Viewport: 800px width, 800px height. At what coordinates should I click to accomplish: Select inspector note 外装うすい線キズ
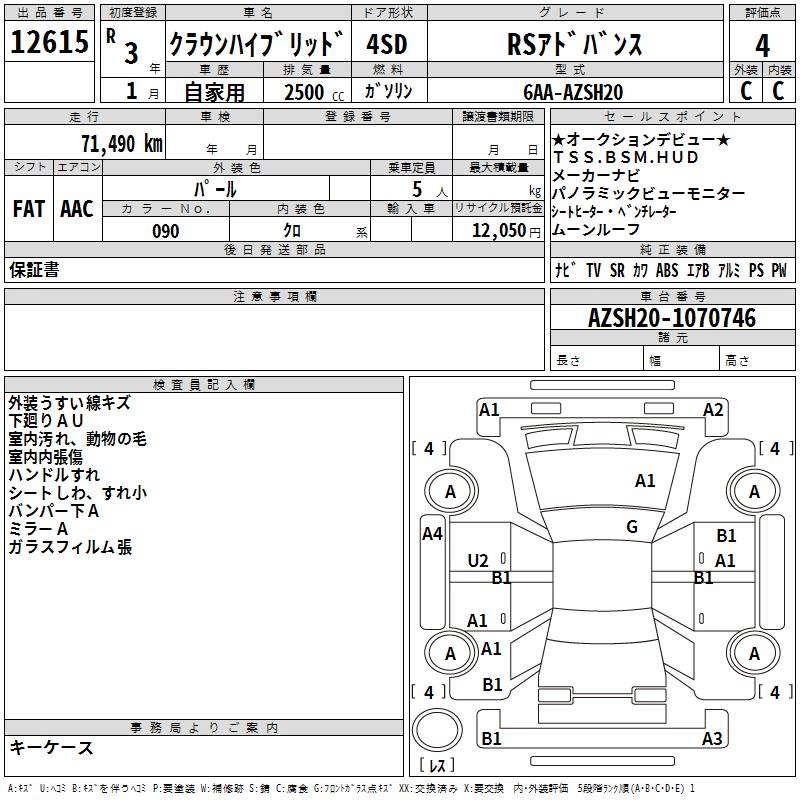[x=70, y=403]
